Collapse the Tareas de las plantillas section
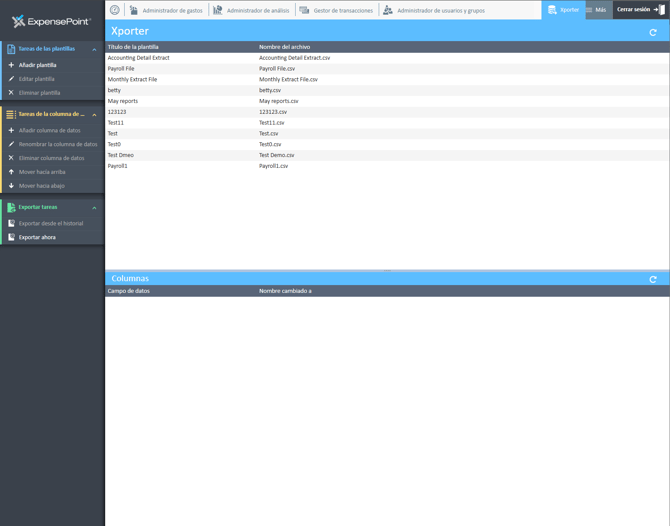670x526 pixels. [94, 50]
